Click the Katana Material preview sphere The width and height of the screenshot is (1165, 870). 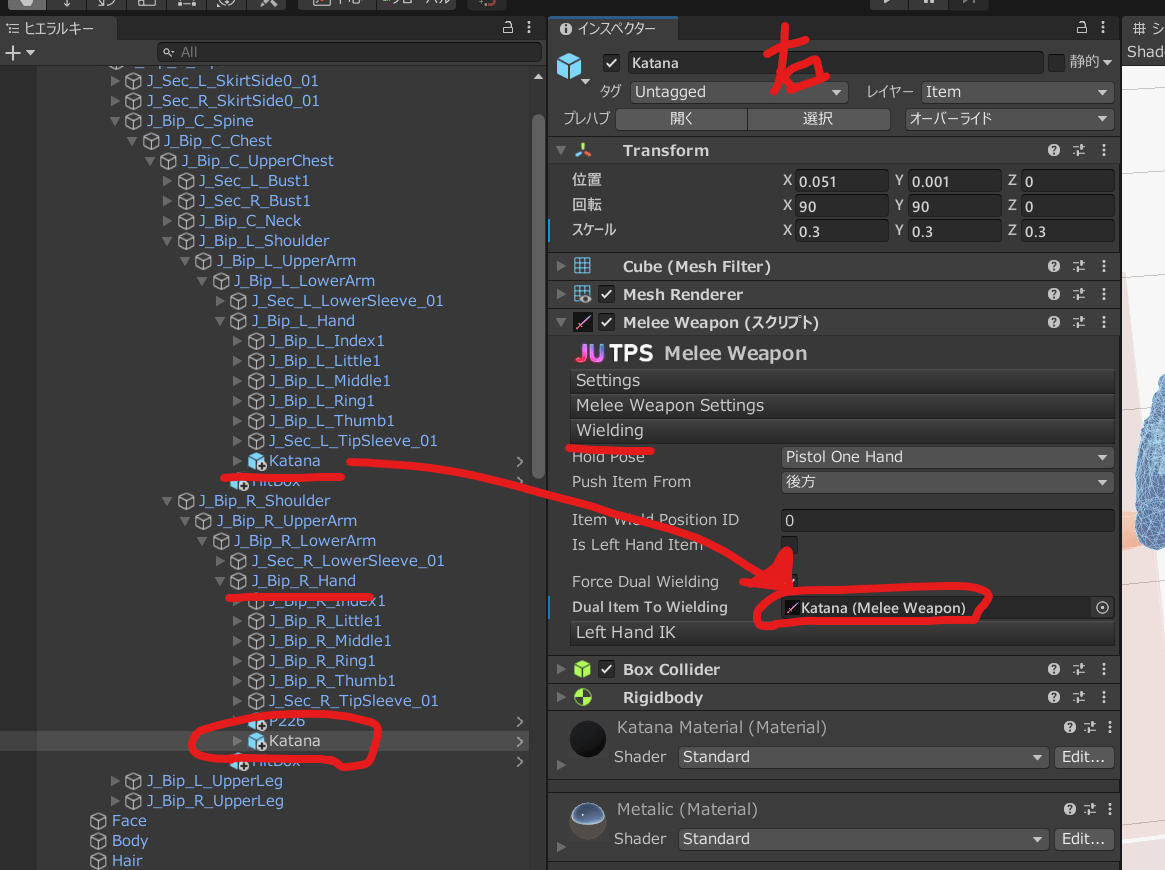[x=588, y=739]
